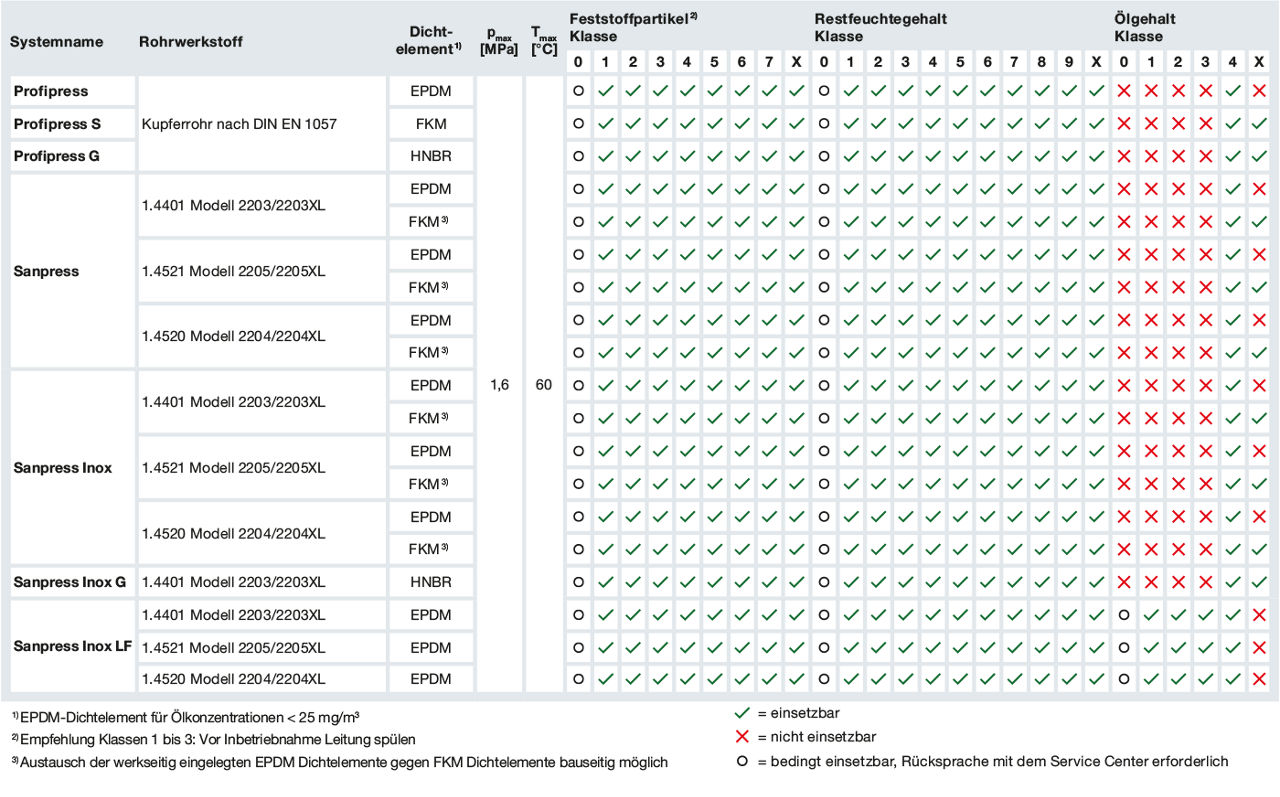This screenshot has height=797, width=1280.
Task: Click the '1,6' pressure value
Action: [499, 385]
